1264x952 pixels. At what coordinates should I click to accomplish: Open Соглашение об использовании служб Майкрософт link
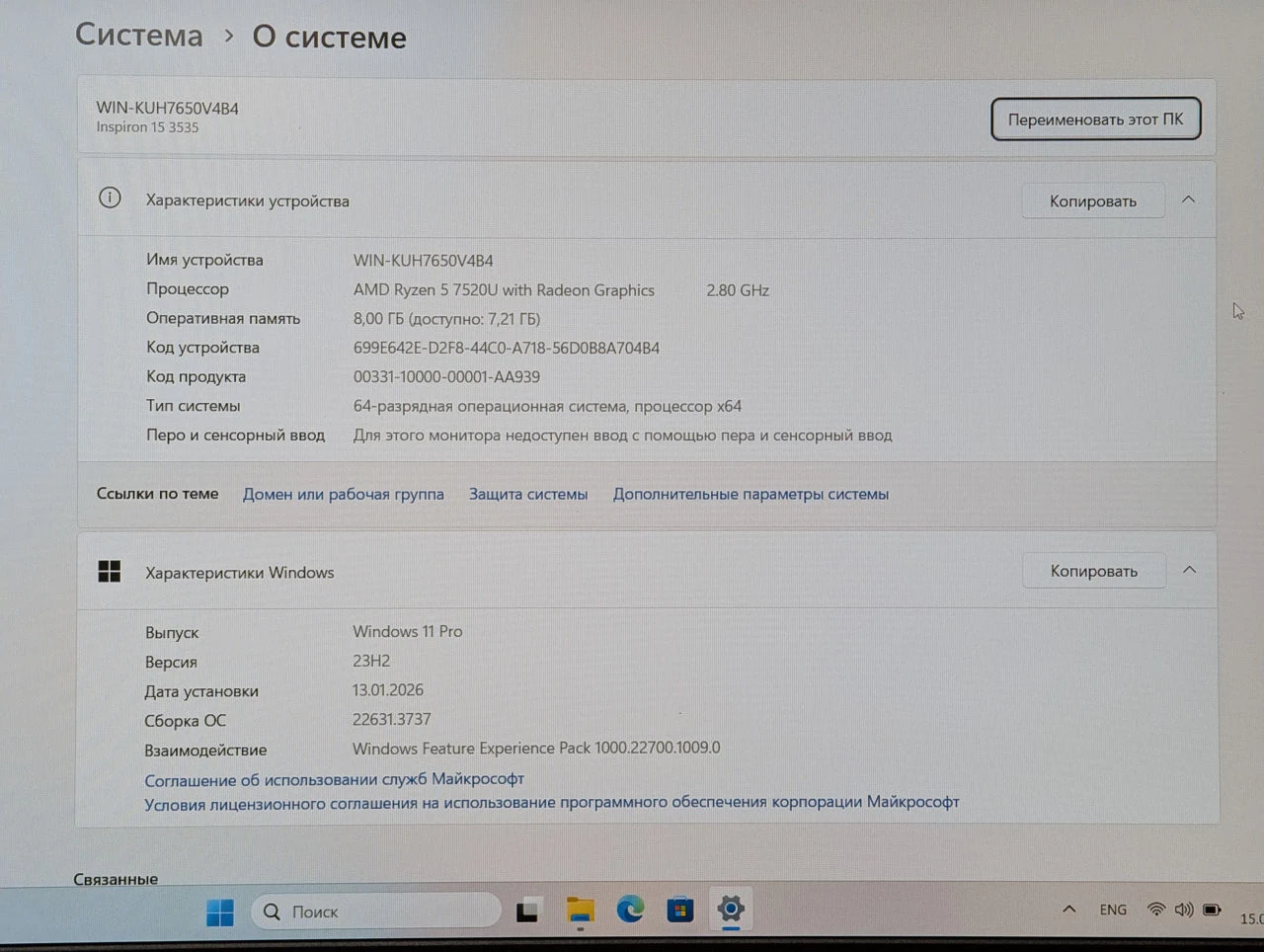tap(335, 779)
